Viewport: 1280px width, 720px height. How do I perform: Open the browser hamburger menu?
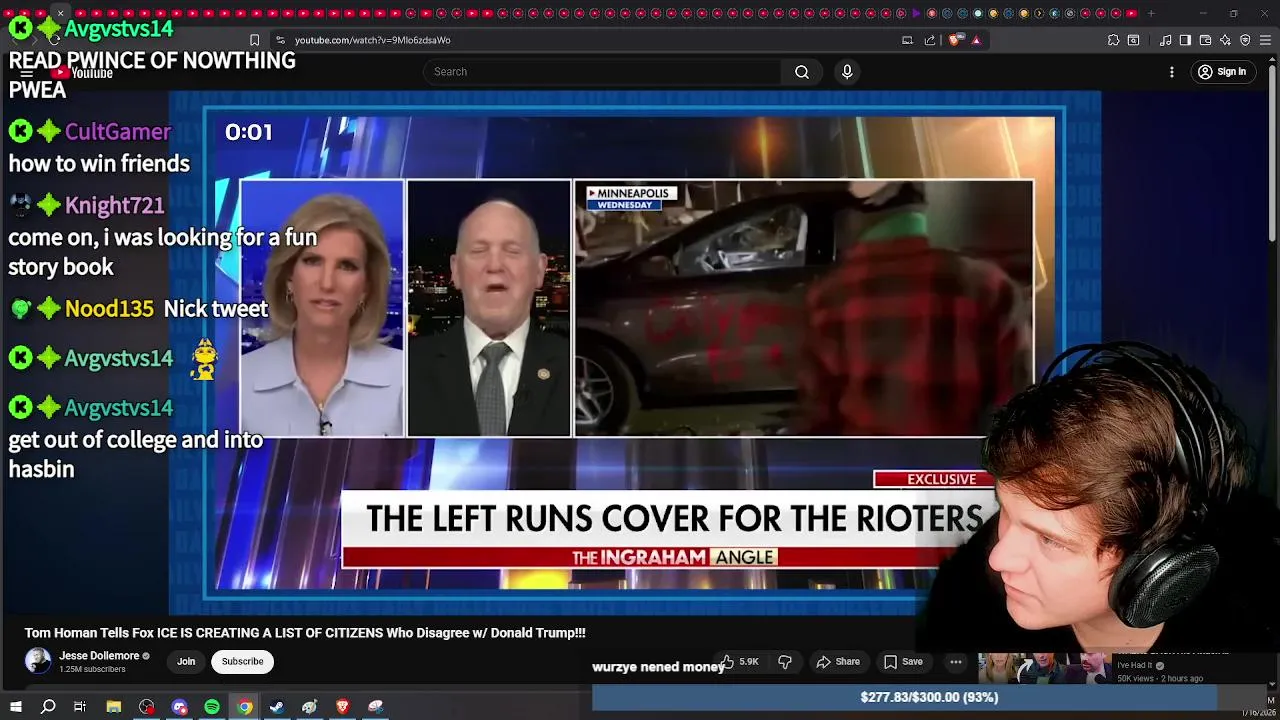coord(1267,40)
